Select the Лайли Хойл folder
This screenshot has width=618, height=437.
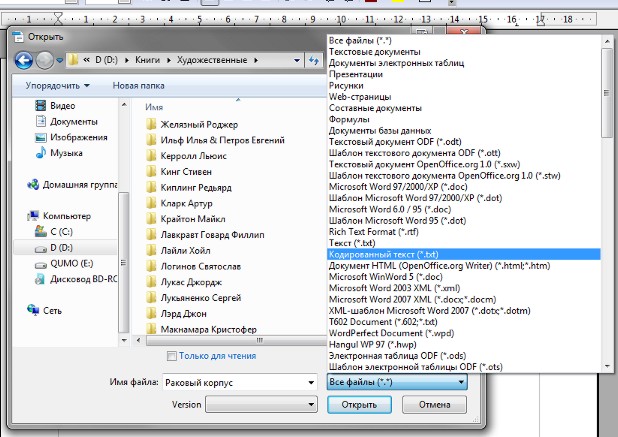point(178,251)
